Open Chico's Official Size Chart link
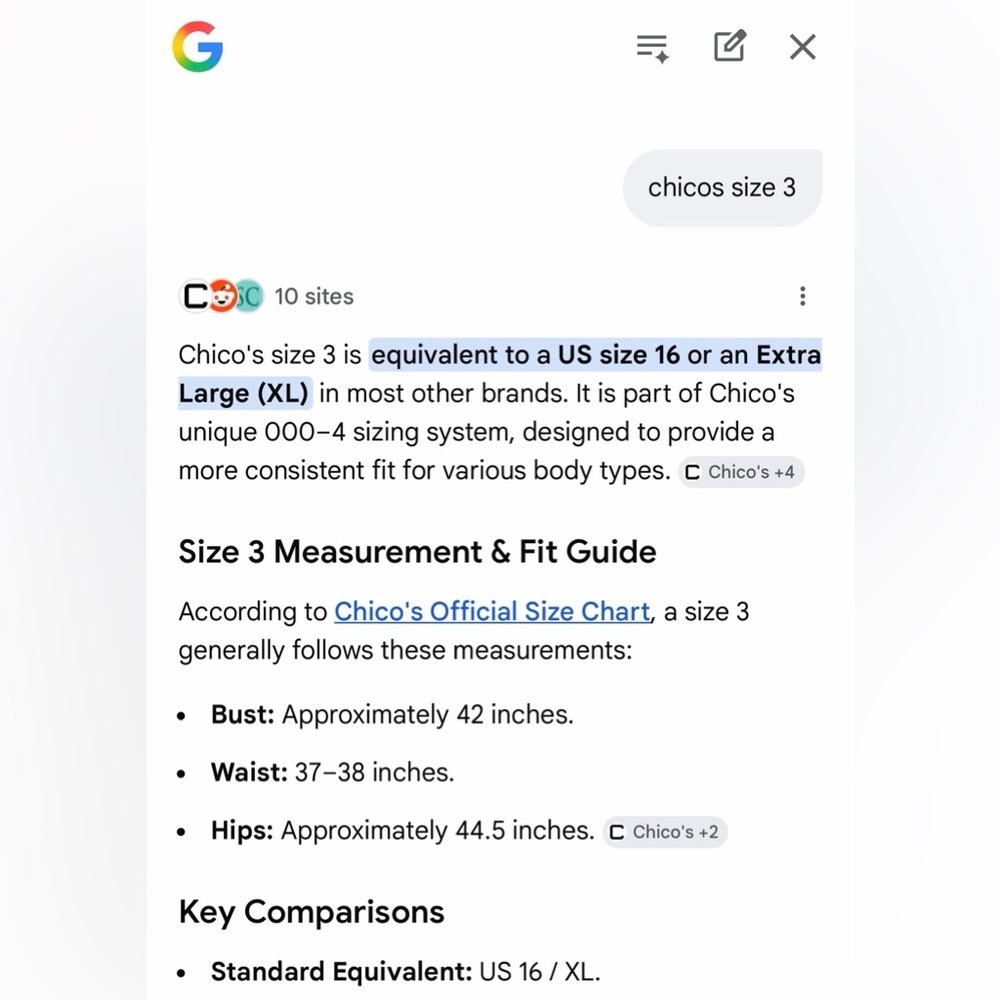The image size is (1000, 1000). tap(492, 612)
